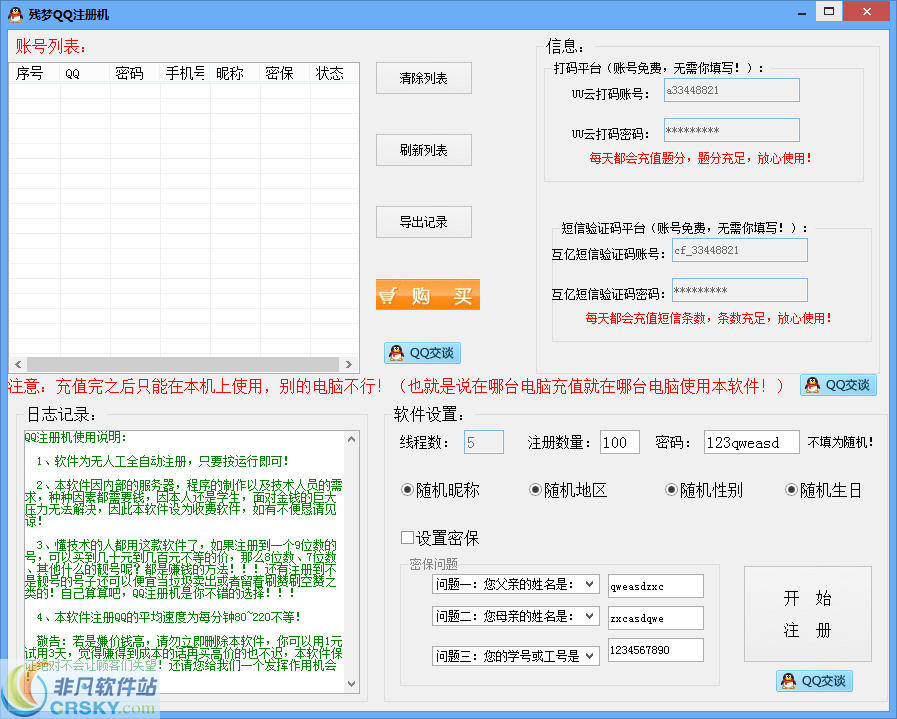The width and height of the screenshot is (897, 719).
Task: Close the 残梦QQ注册机 window
Action: tap(867, 11)
